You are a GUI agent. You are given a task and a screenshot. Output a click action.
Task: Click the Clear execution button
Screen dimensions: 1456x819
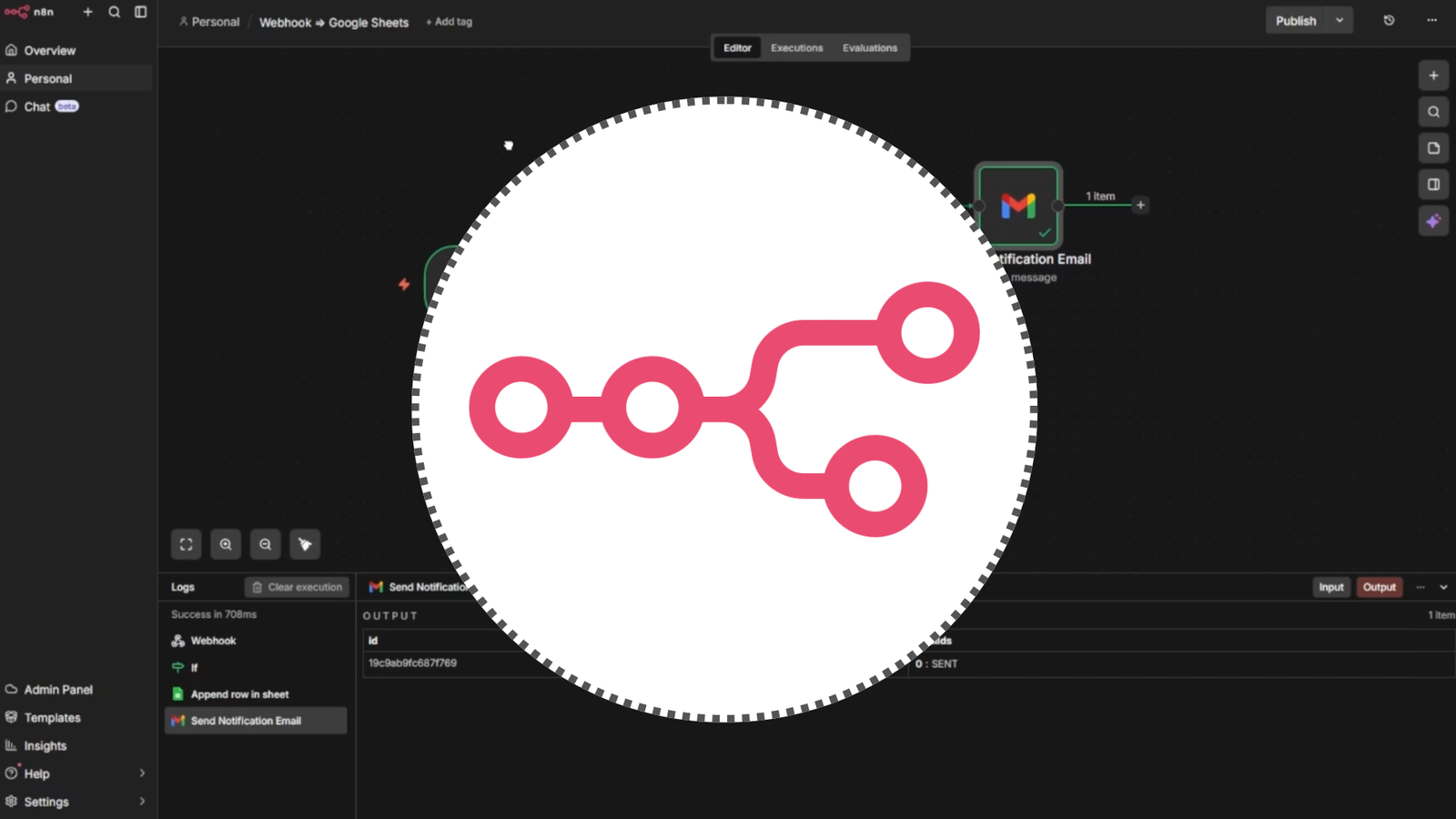(x=297, y=587)
